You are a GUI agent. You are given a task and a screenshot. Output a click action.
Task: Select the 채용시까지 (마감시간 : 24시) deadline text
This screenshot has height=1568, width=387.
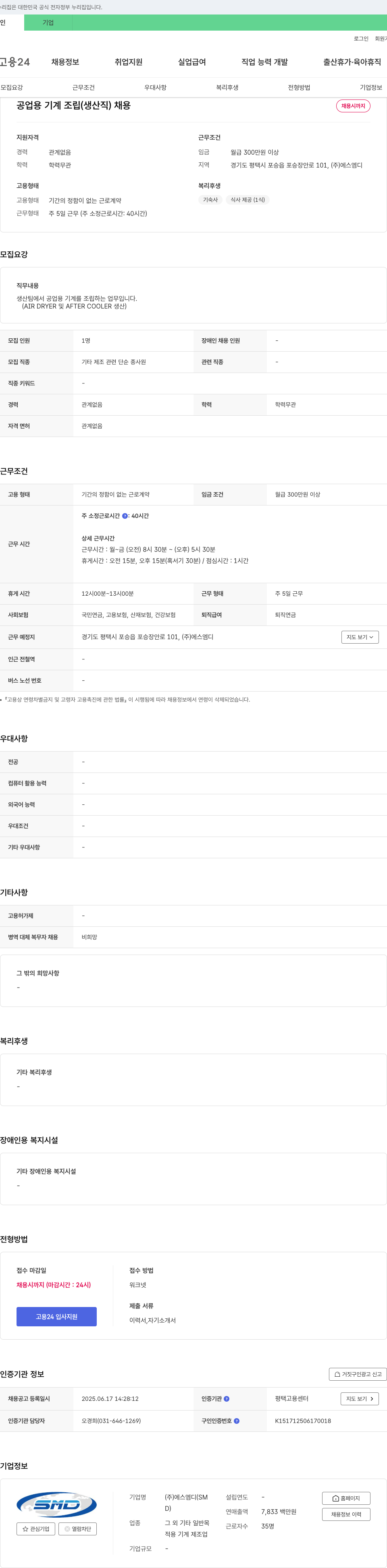pos(54,1284)
